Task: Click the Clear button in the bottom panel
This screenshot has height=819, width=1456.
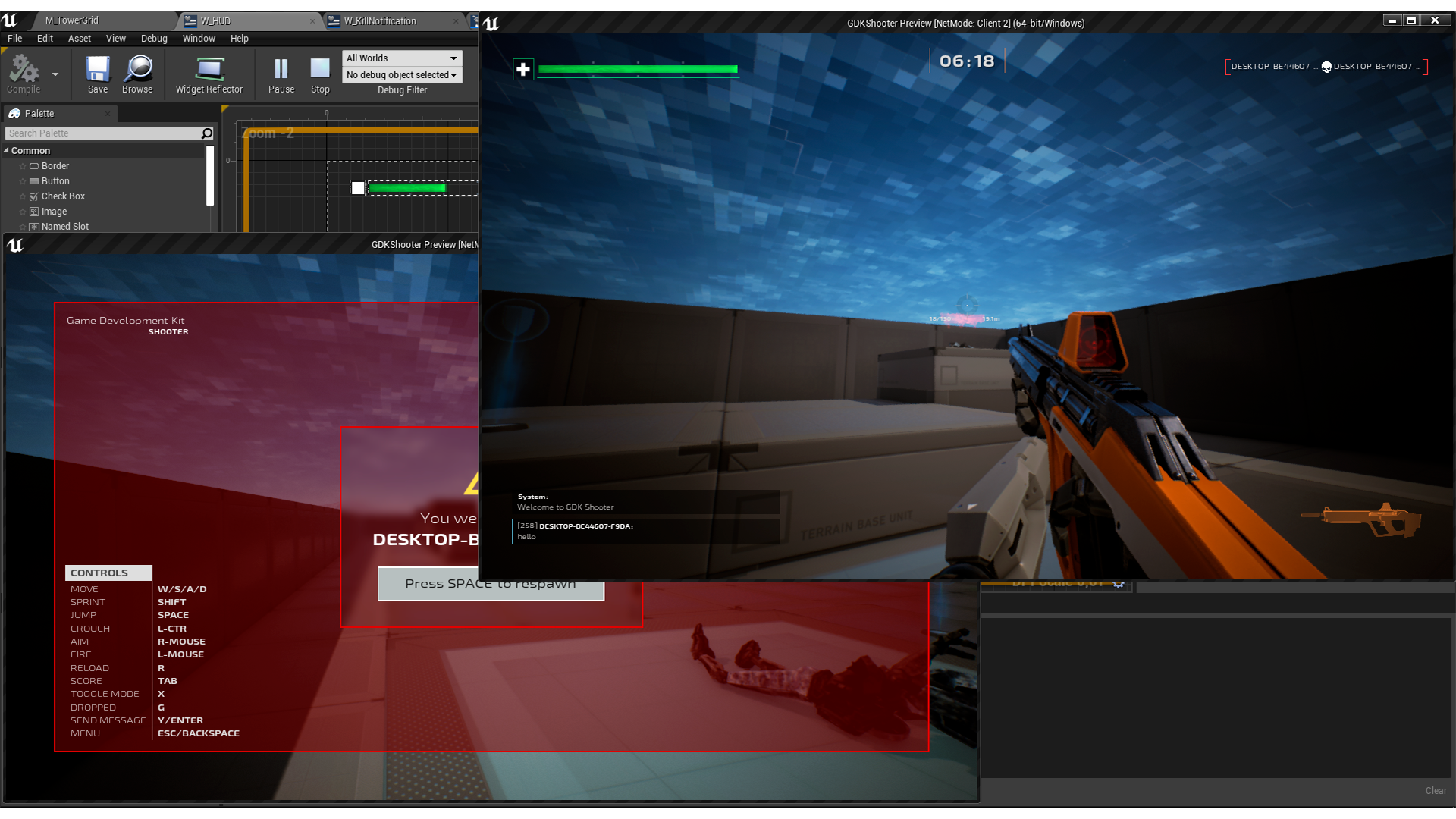Action: tap(1436, 789)
